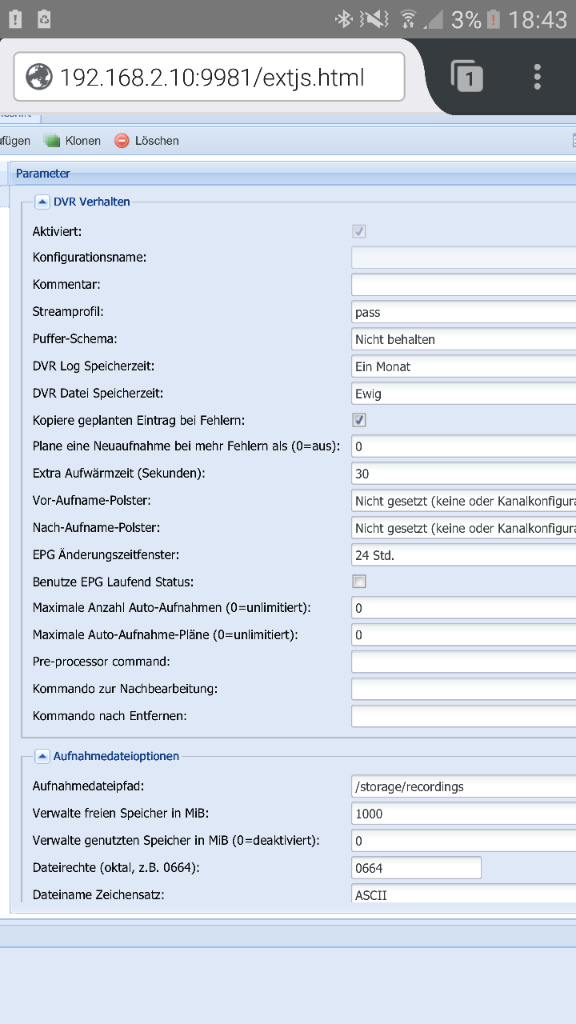
Task: Open the DVR Log Speicherzeit dropdown
Action: coord(464,366)
